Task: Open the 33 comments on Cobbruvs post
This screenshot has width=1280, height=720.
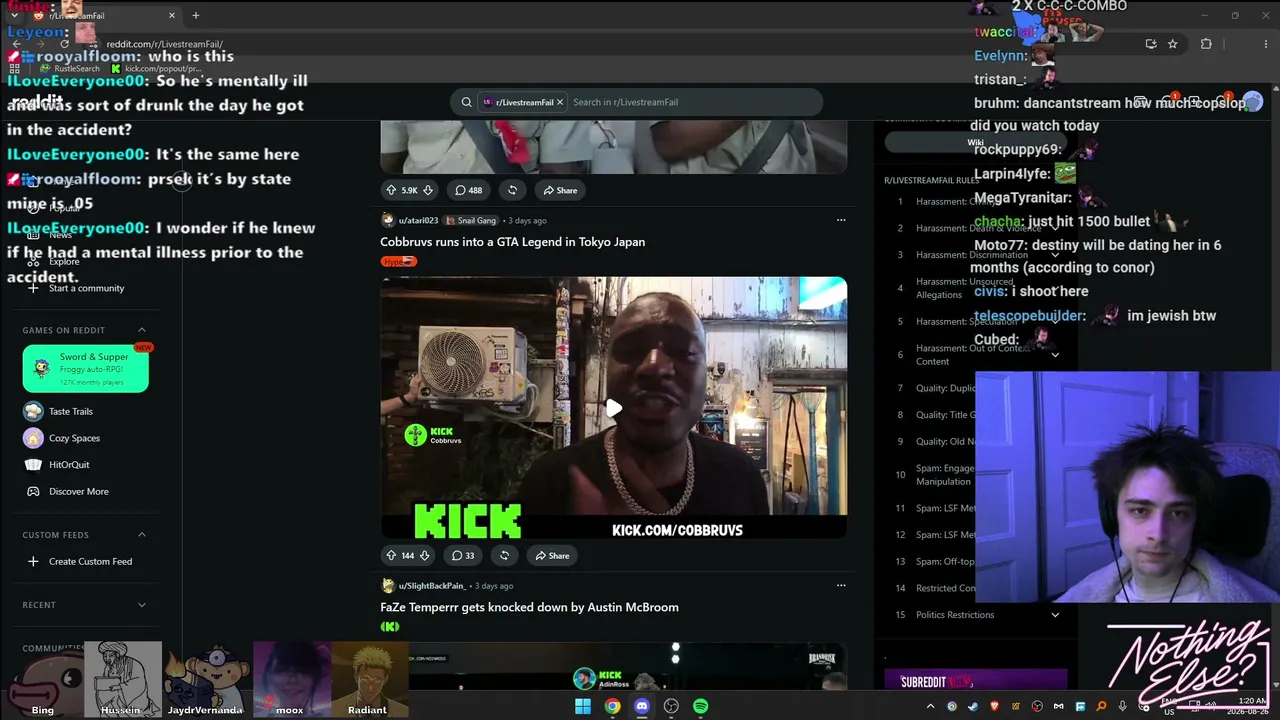Action: [463, 556]
